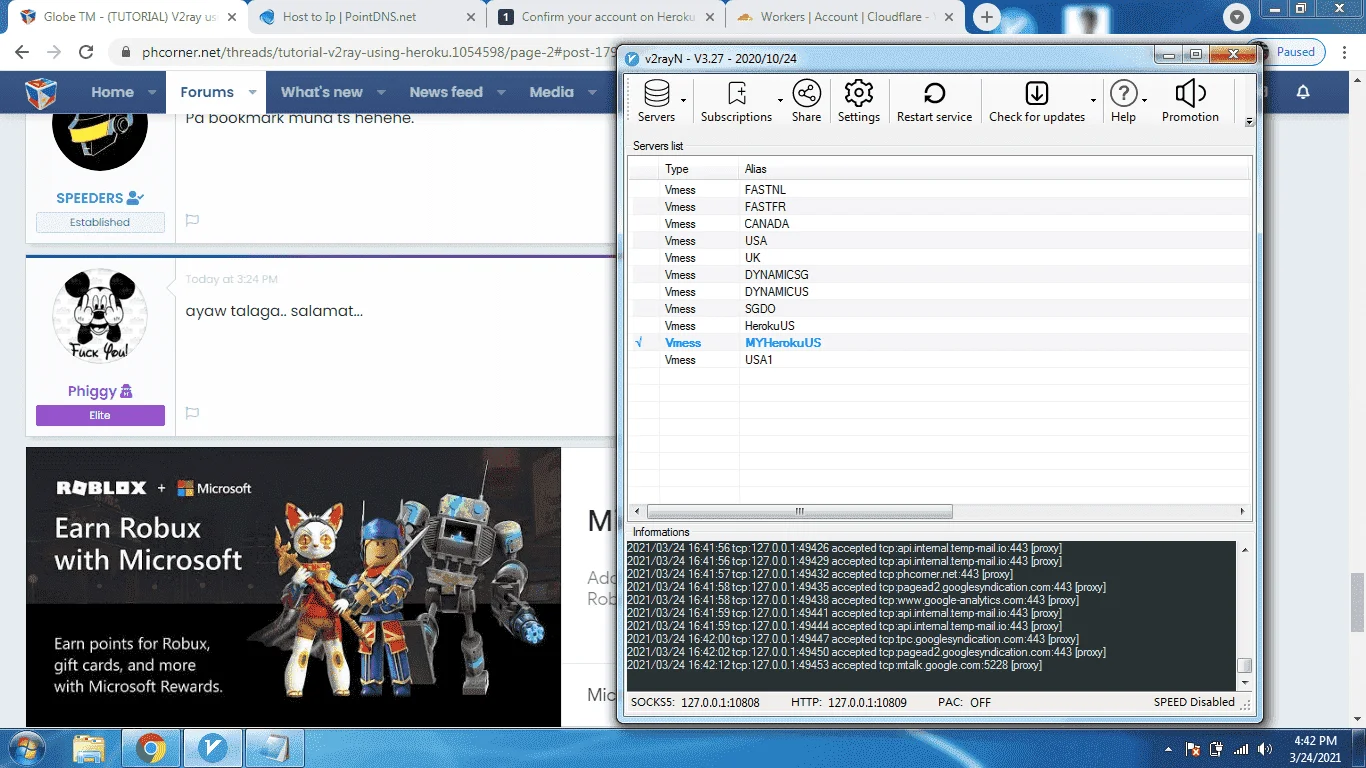Select the USA server row
Screen dimensions: 1366x768
pos(940,241)
